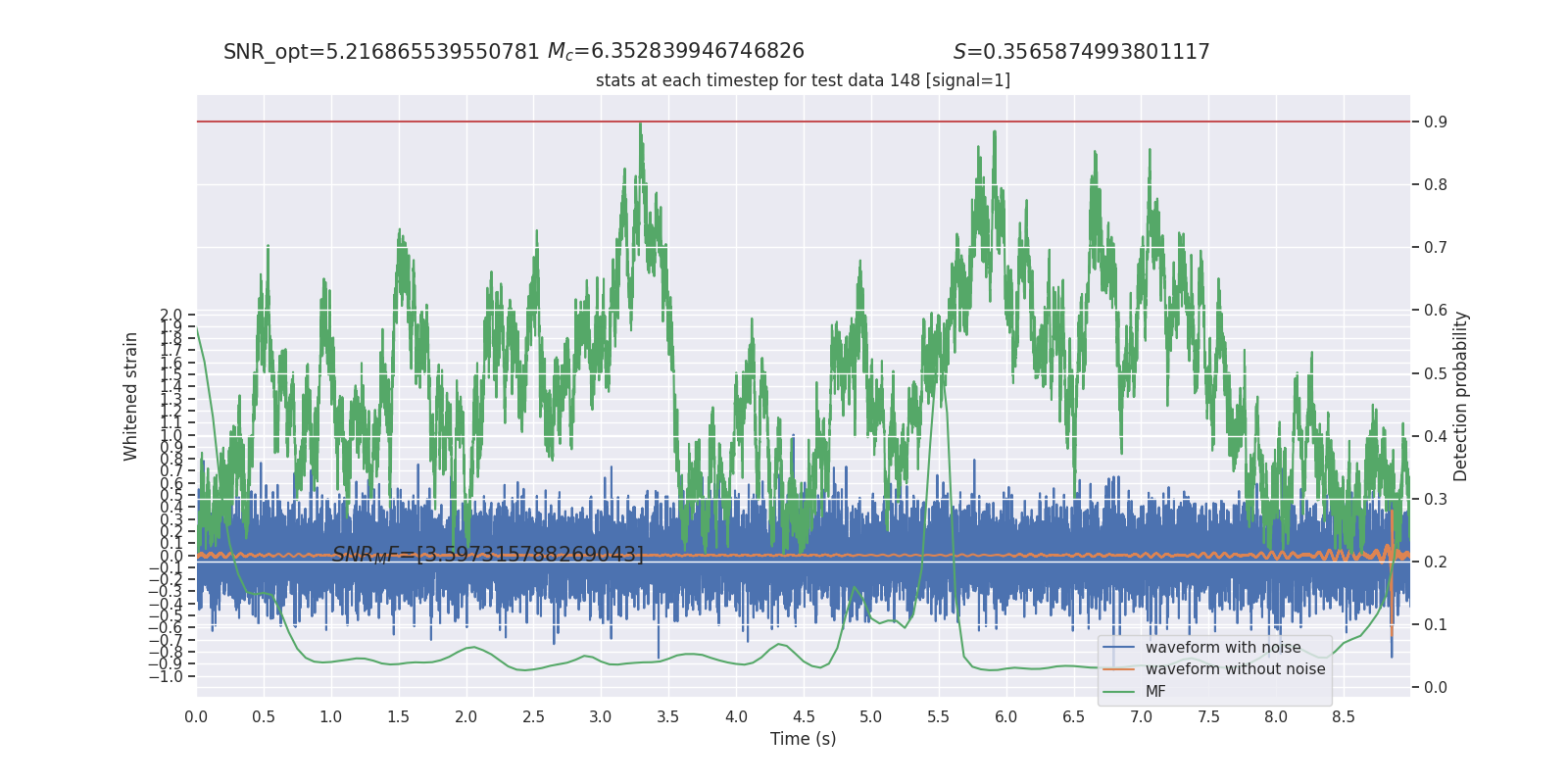Viewport: 1568px width, 784px height.
Task: Click x-axis tick label 5.0
Action: click(x=870, y=716)
